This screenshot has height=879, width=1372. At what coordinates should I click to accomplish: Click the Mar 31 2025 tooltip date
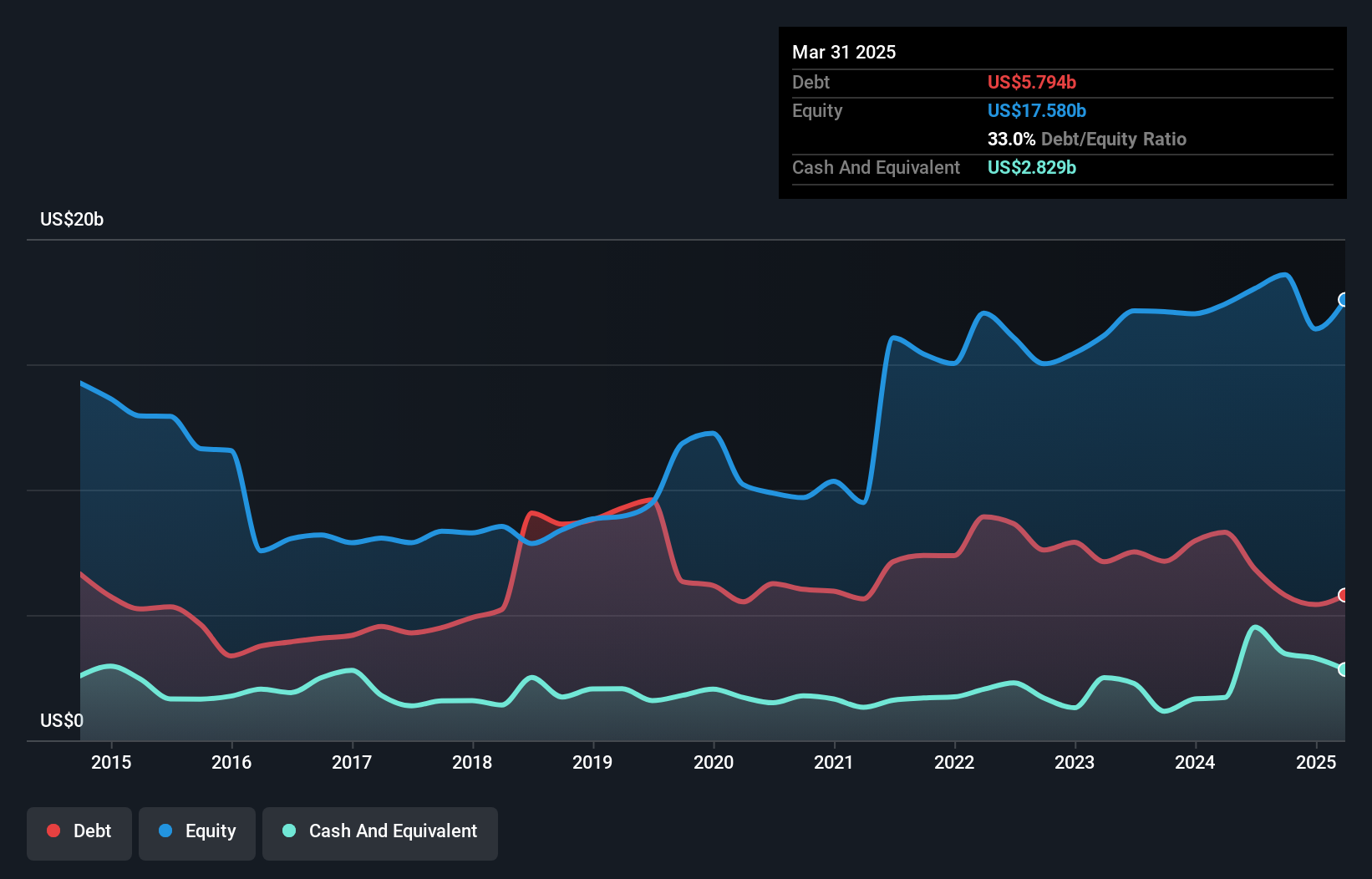click(x=844, y=53)
